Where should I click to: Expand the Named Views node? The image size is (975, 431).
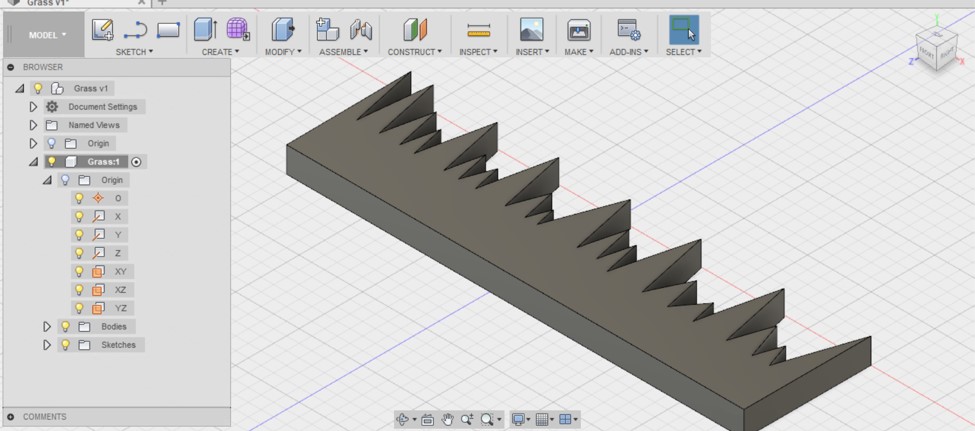pyautogui.click(x=34, y=125)
